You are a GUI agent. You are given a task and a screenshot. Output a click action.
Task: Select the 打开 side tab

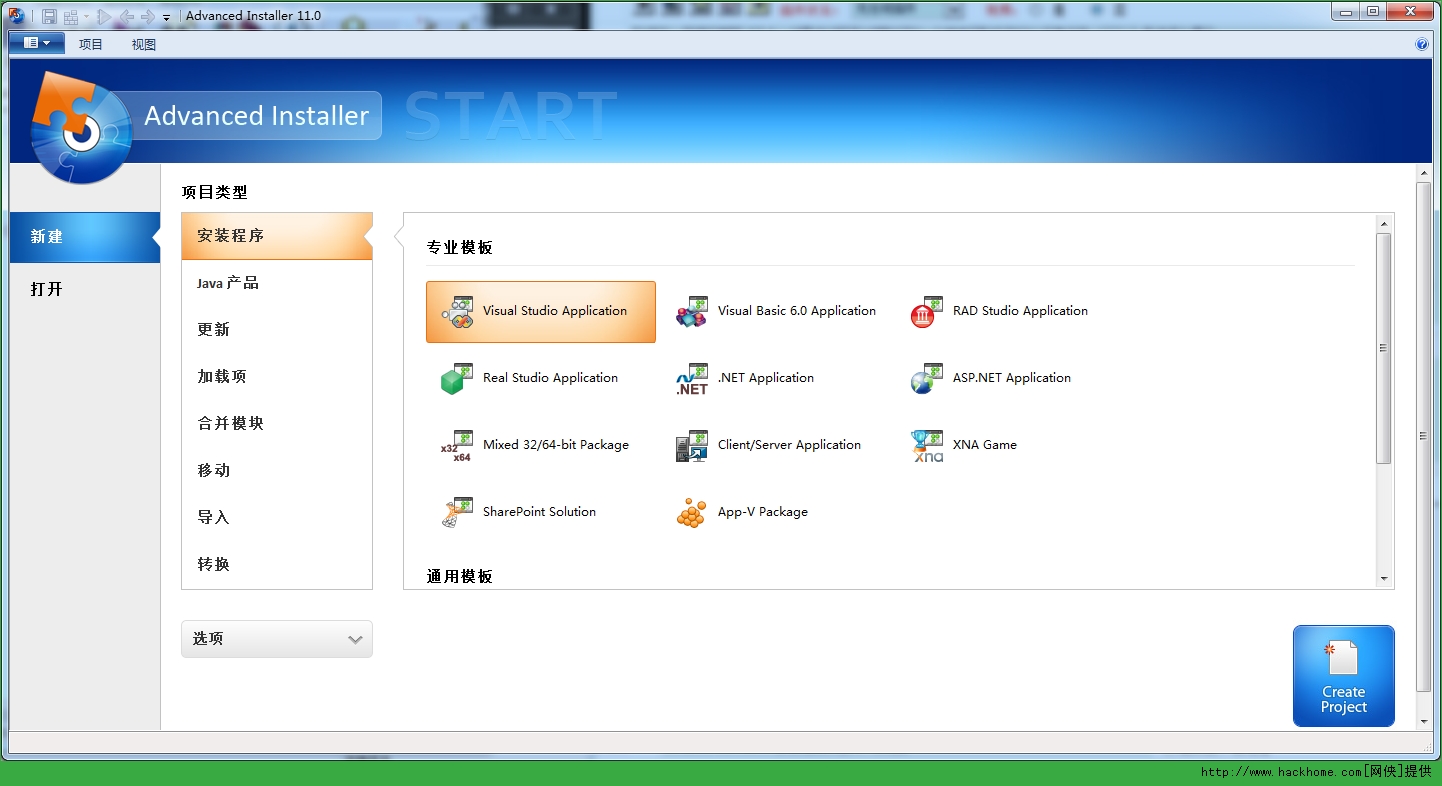click(x=85, y=289)
